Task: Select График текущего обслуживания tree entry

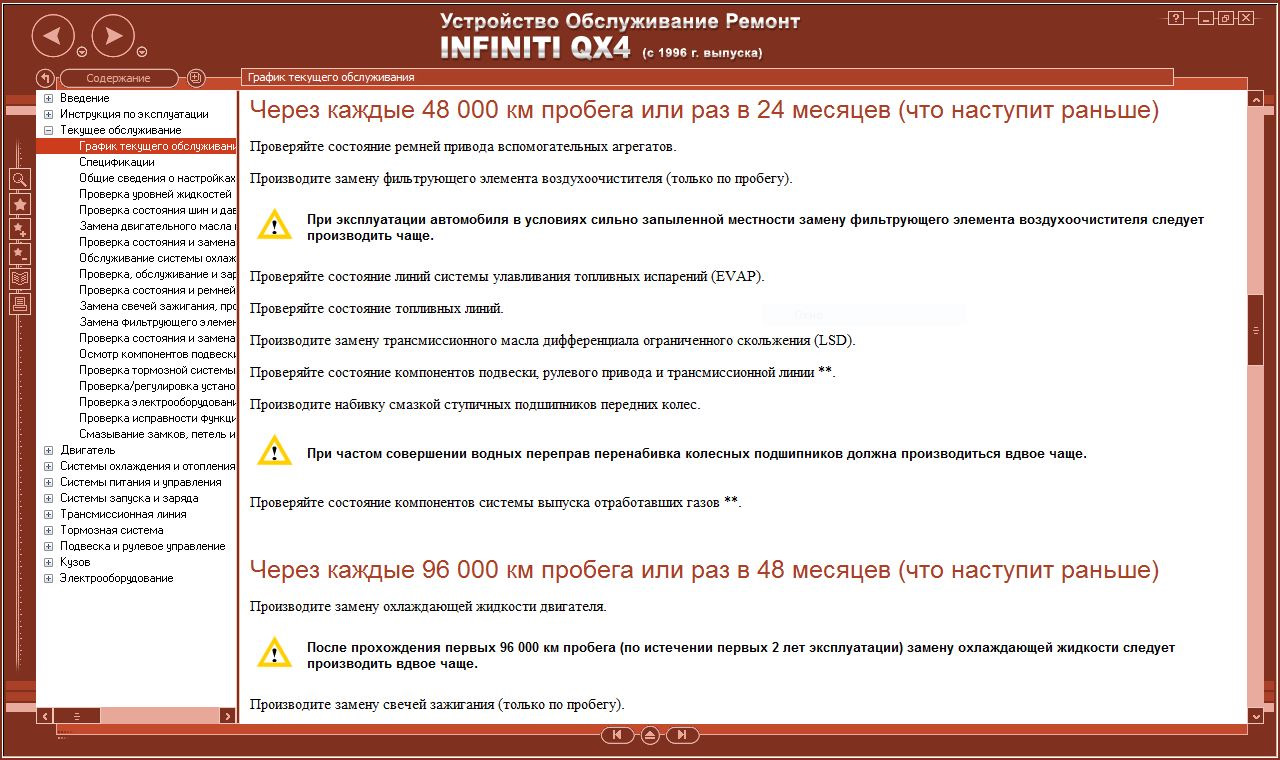Action: coord(157,146)
